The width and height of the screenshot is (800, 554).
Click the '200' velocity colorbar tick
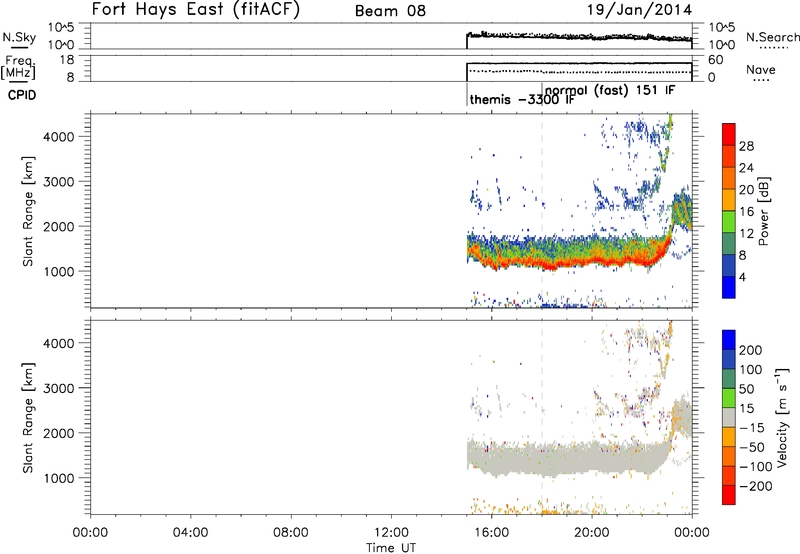click(x=751, y=350)
